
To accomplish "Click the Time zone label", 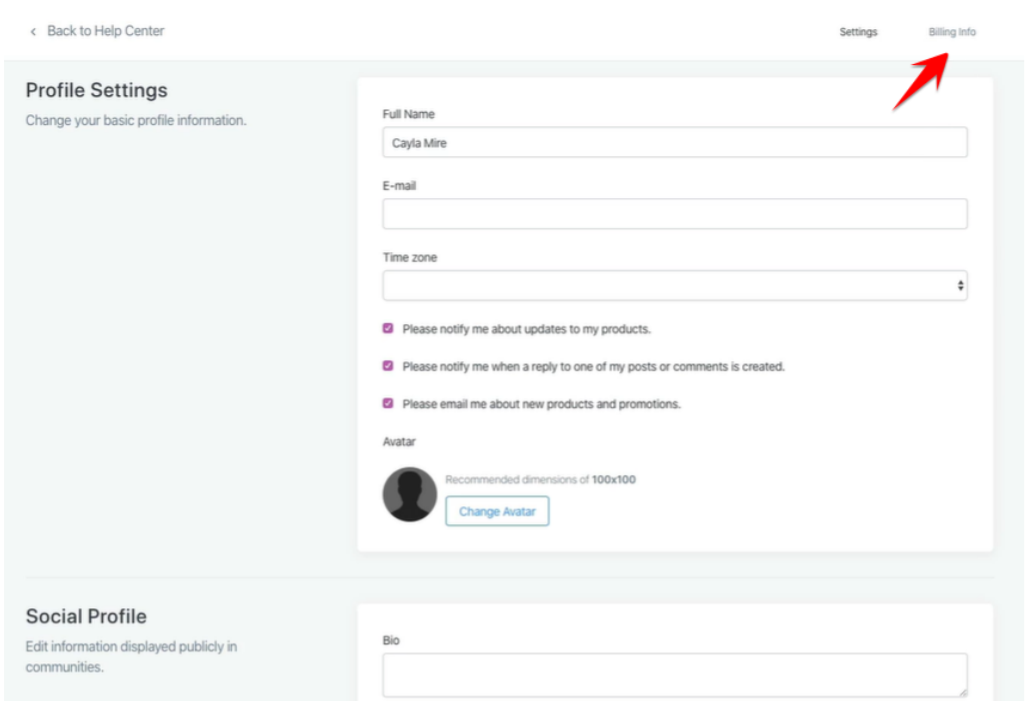I will point(410,257).
